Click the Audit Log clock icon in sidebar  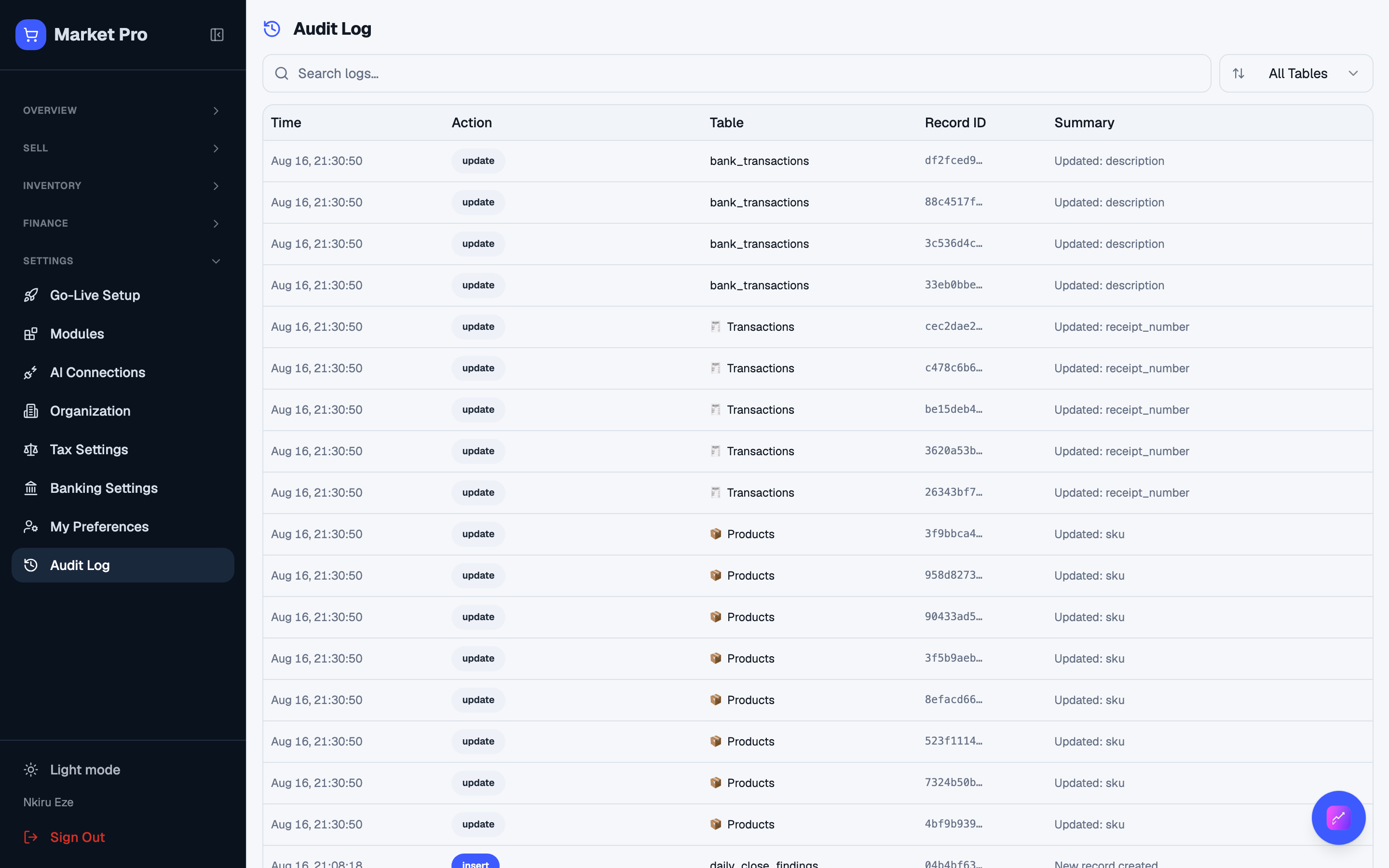(31, 565)
